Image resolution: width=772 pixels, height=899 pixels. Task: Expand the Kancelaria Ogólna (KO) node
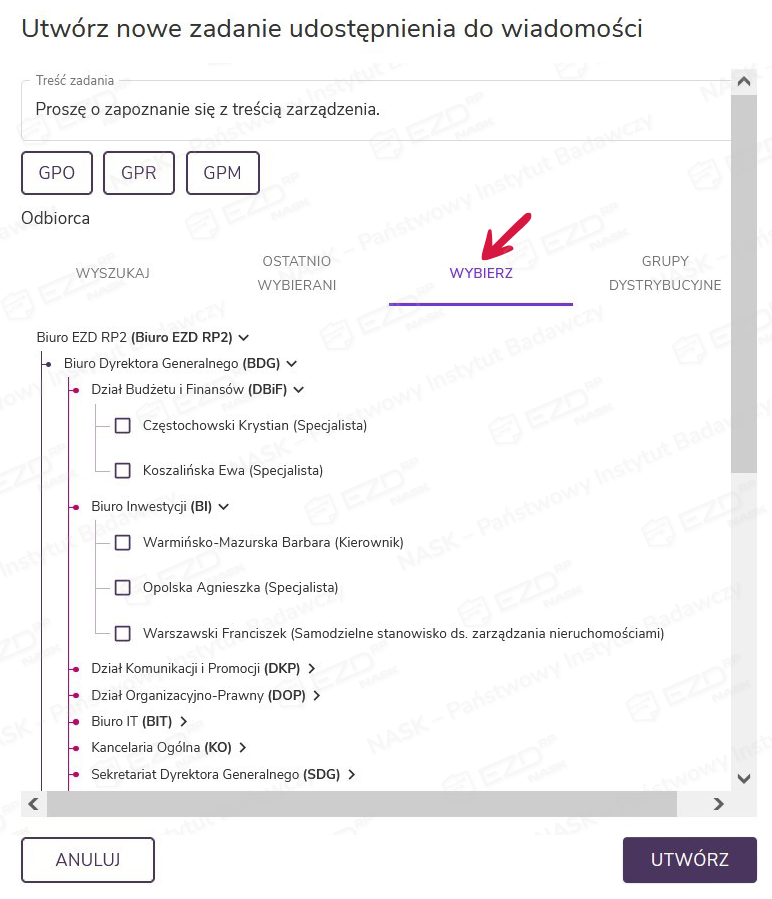pyautogui.click(x=243, y=747)
